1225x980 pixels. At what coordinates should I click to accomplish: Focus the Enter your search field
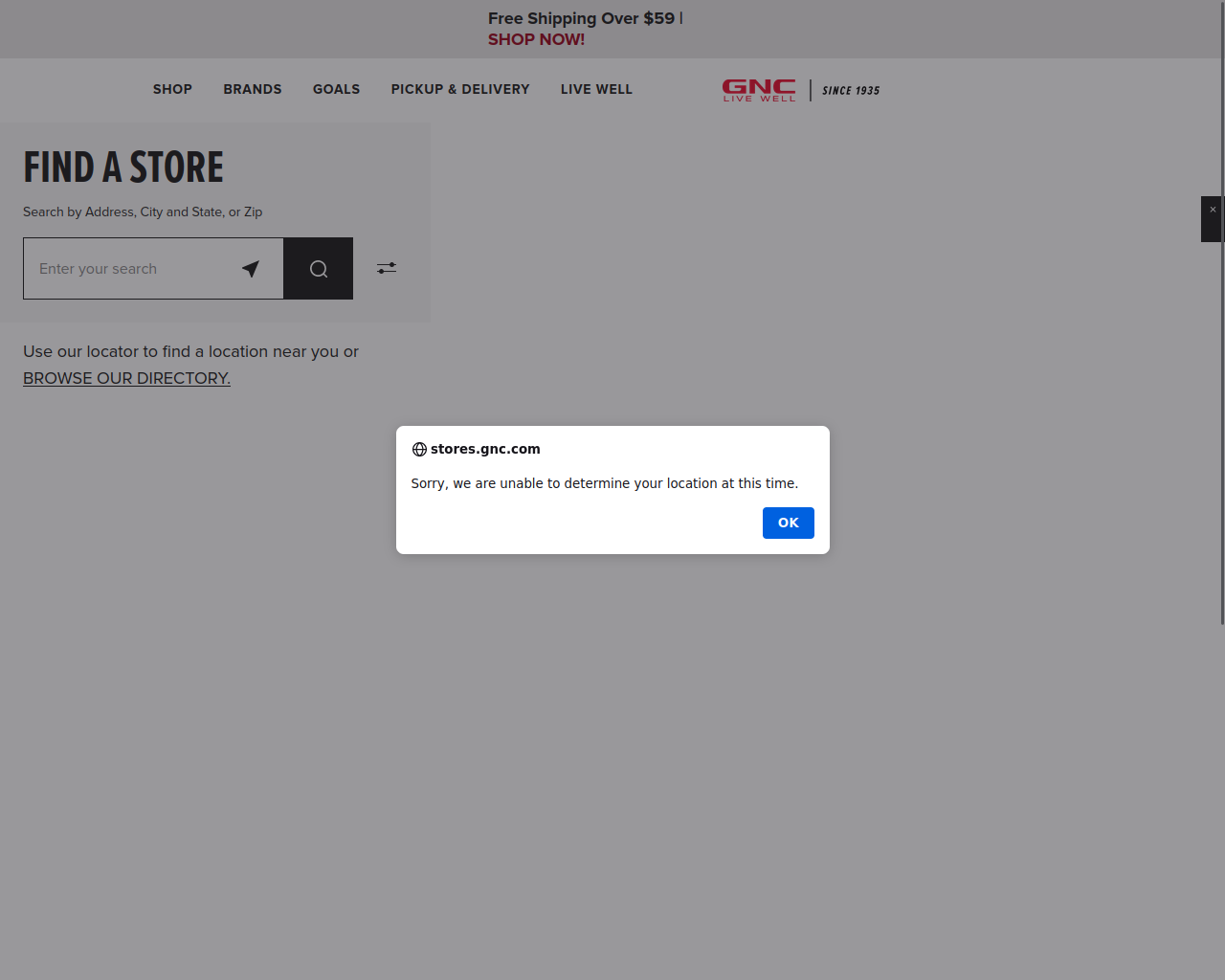click(129, 269)
